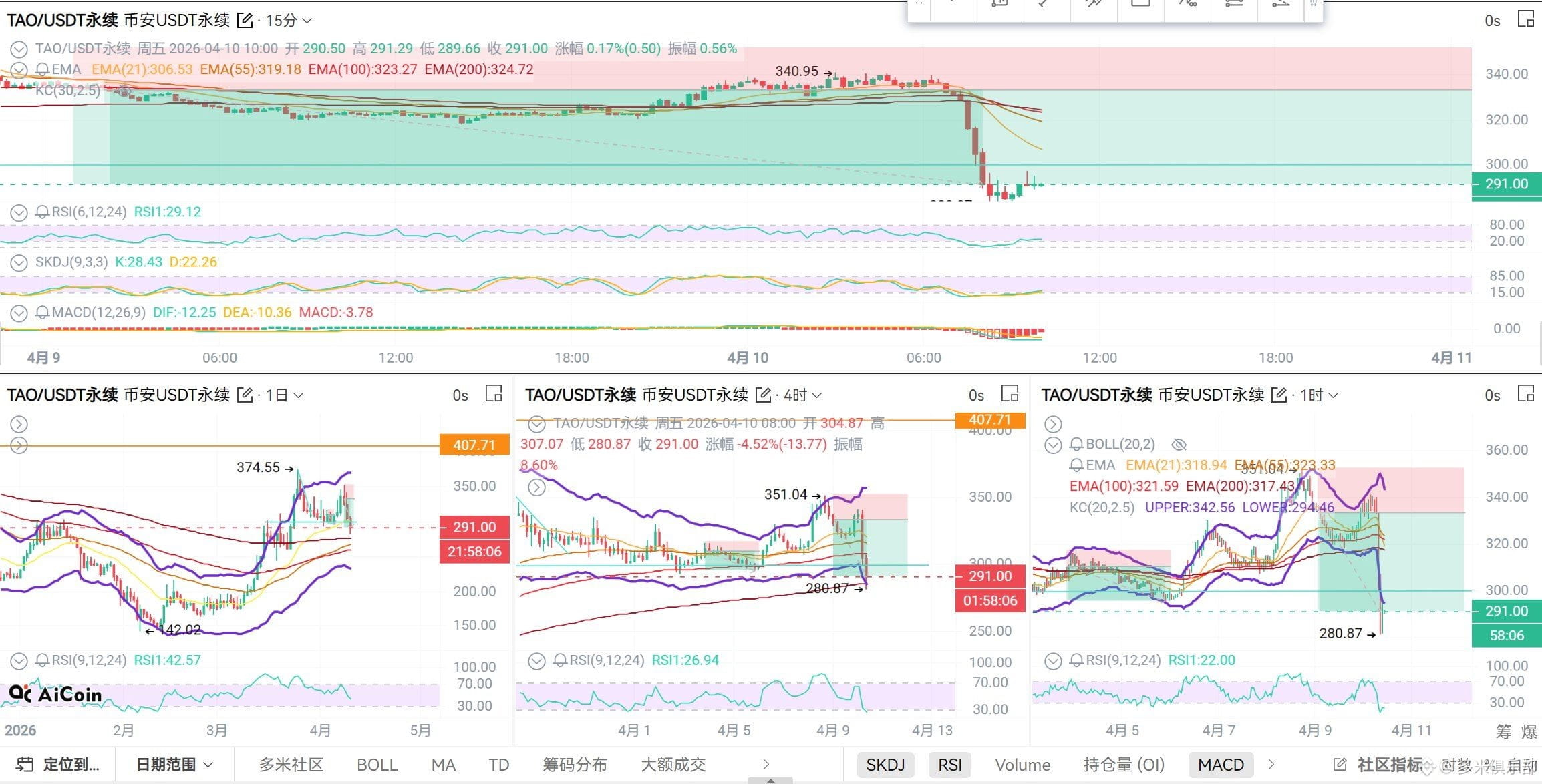1542x784 pixels.
Task: Collapse RSI panel in the 1时 chart
Action: (x=1053, y=660)
